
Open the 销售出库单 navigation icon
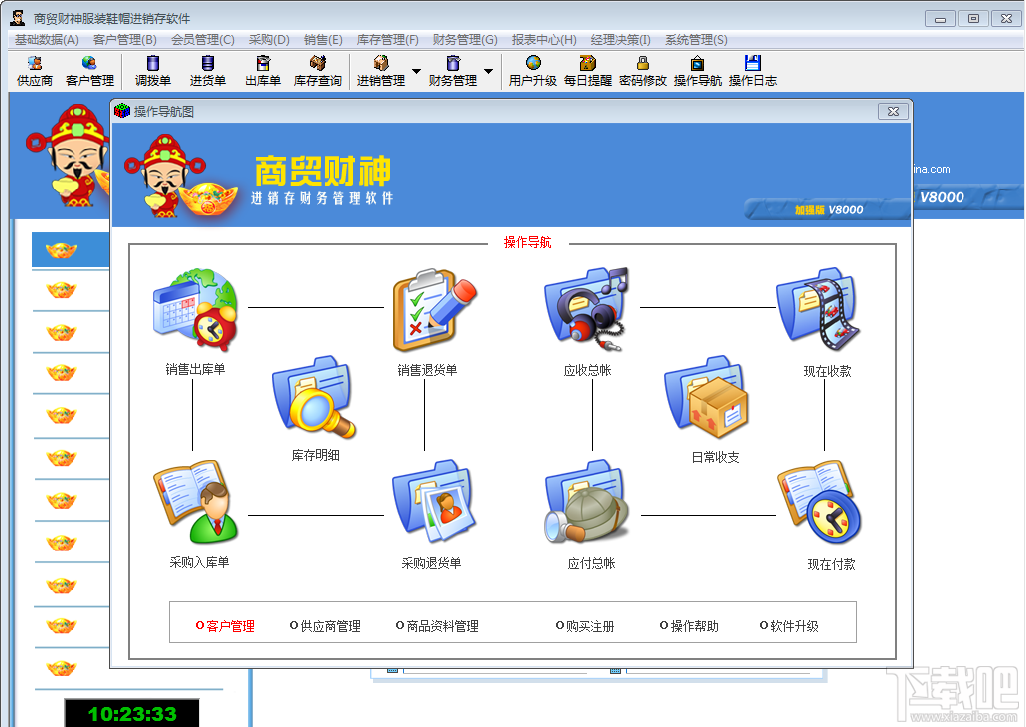195,310
